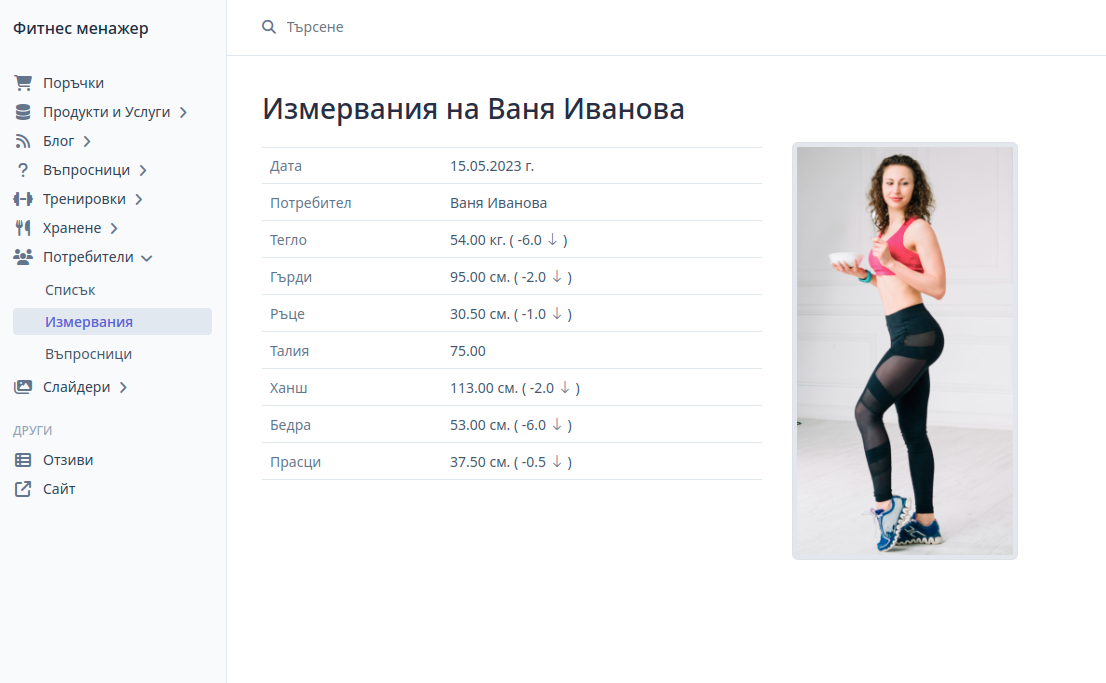1106x683 pixels.
Task: Open the Блог menu label
Action: point(59,141)
